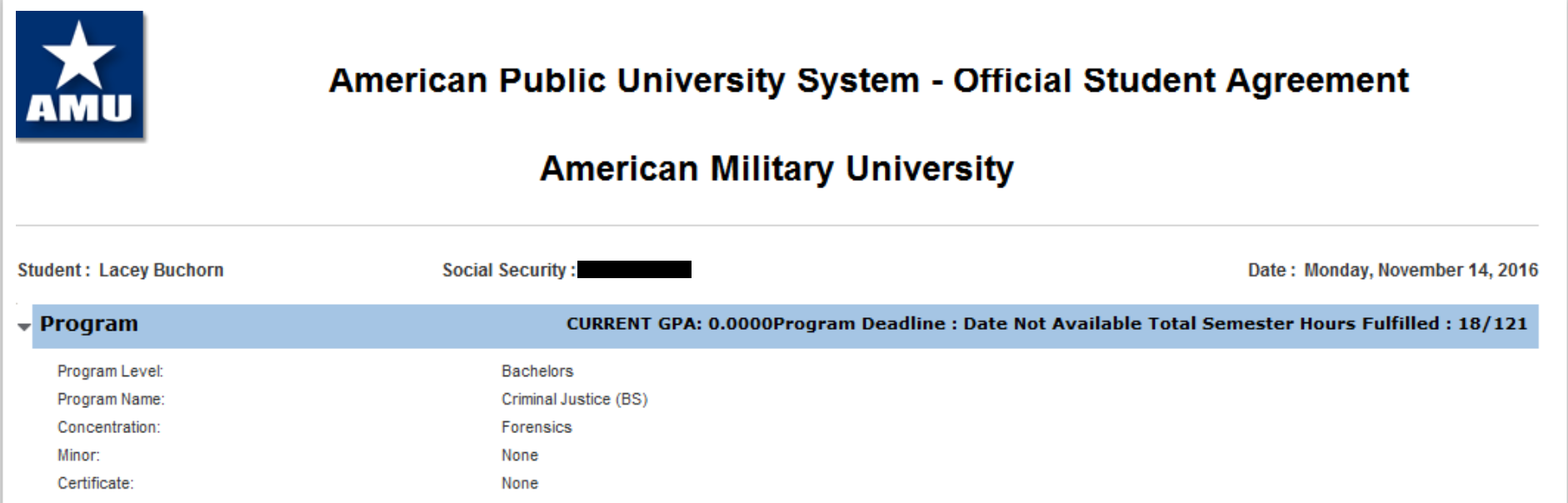Click the Program Name label
1568x503 pixels.
click(x=111, y=400)
